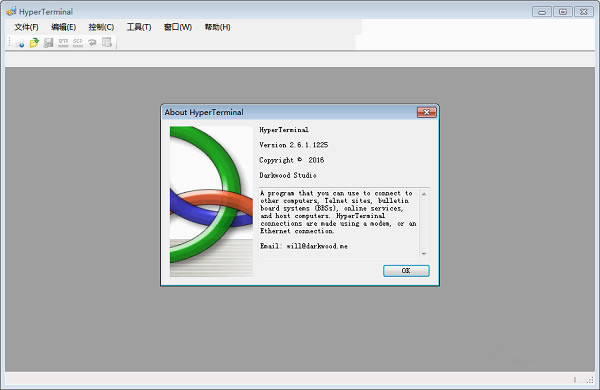Click the Darkwood Studio text
Image resolution: width=600 pixels, height=390 pixels.
tap(288, 175)
